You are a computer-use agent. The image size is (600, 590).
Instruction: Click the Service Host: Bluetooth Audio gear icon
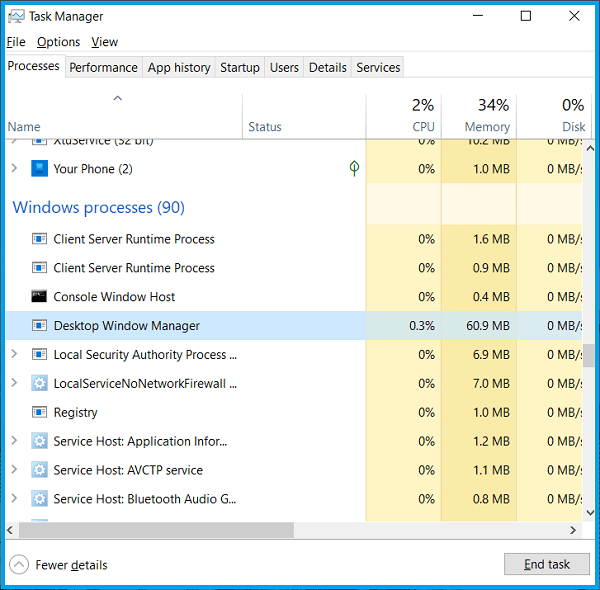coord(39,499)
